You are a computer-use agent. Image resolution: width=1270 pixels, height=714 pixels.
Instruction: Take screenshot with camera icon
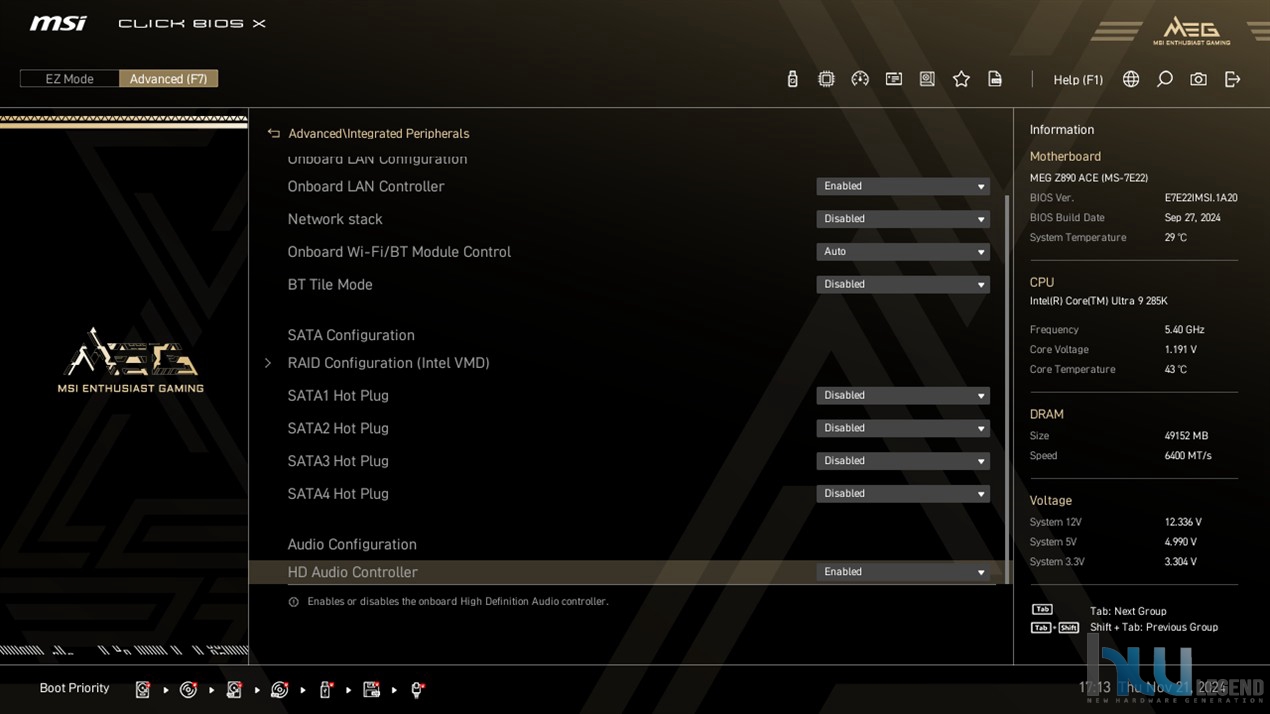coord(1198,79)
